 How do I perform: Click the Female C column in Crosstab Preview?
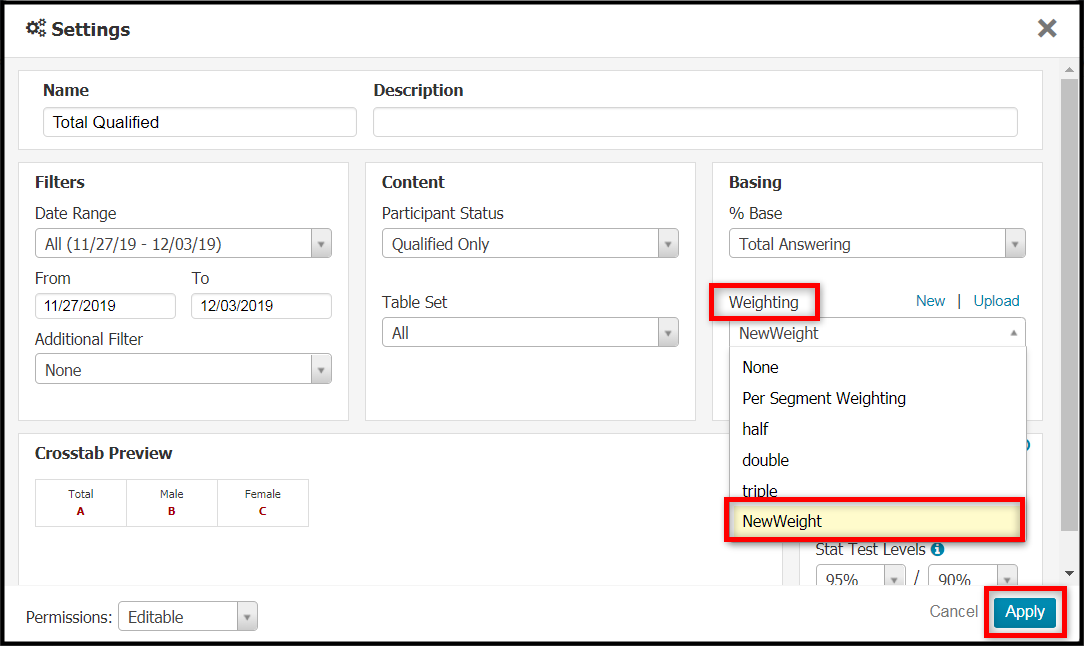pos(263,503)
